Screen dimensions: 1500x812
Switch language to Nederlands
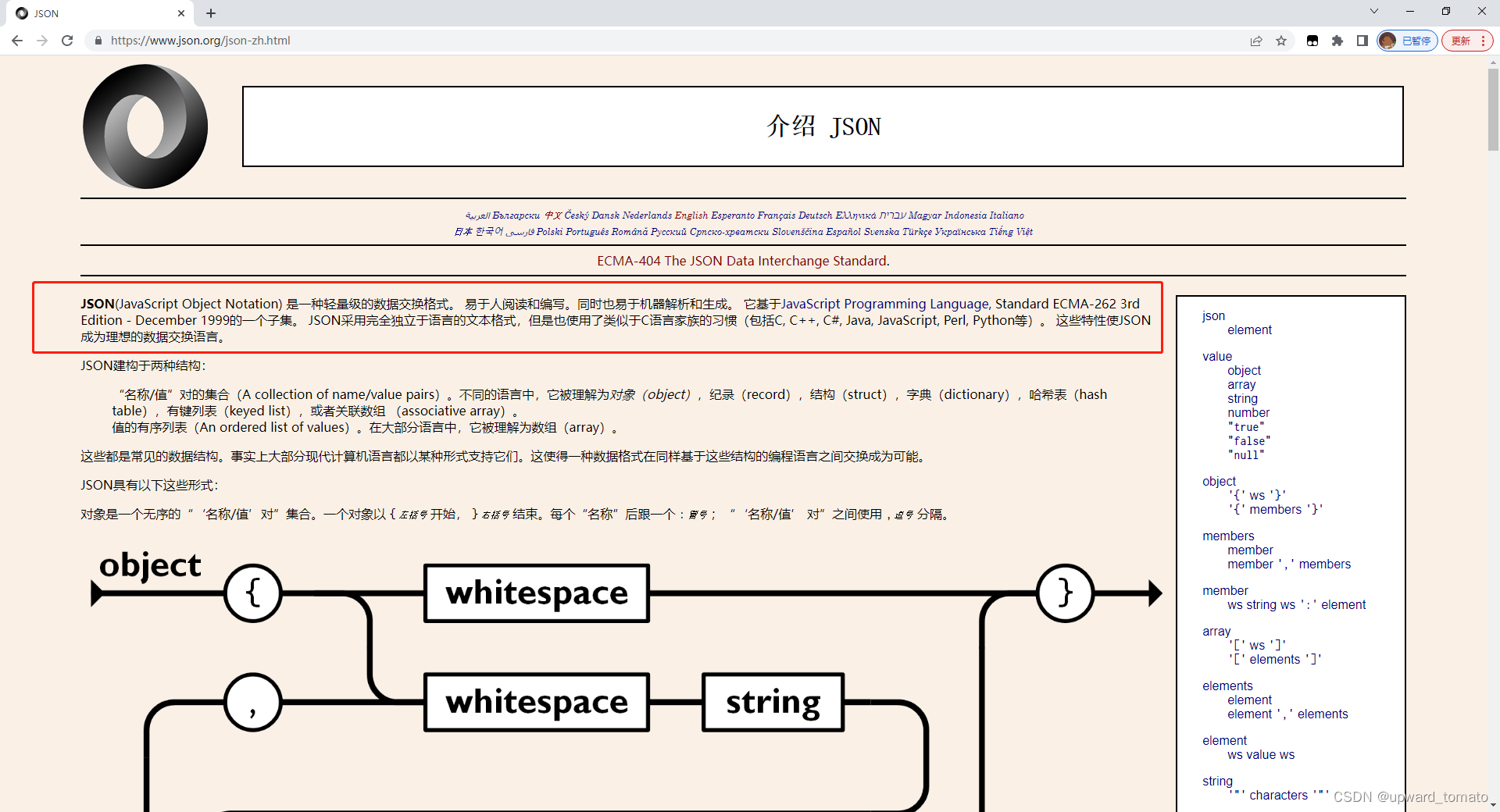pyautogui.click(x=647, y=215)
